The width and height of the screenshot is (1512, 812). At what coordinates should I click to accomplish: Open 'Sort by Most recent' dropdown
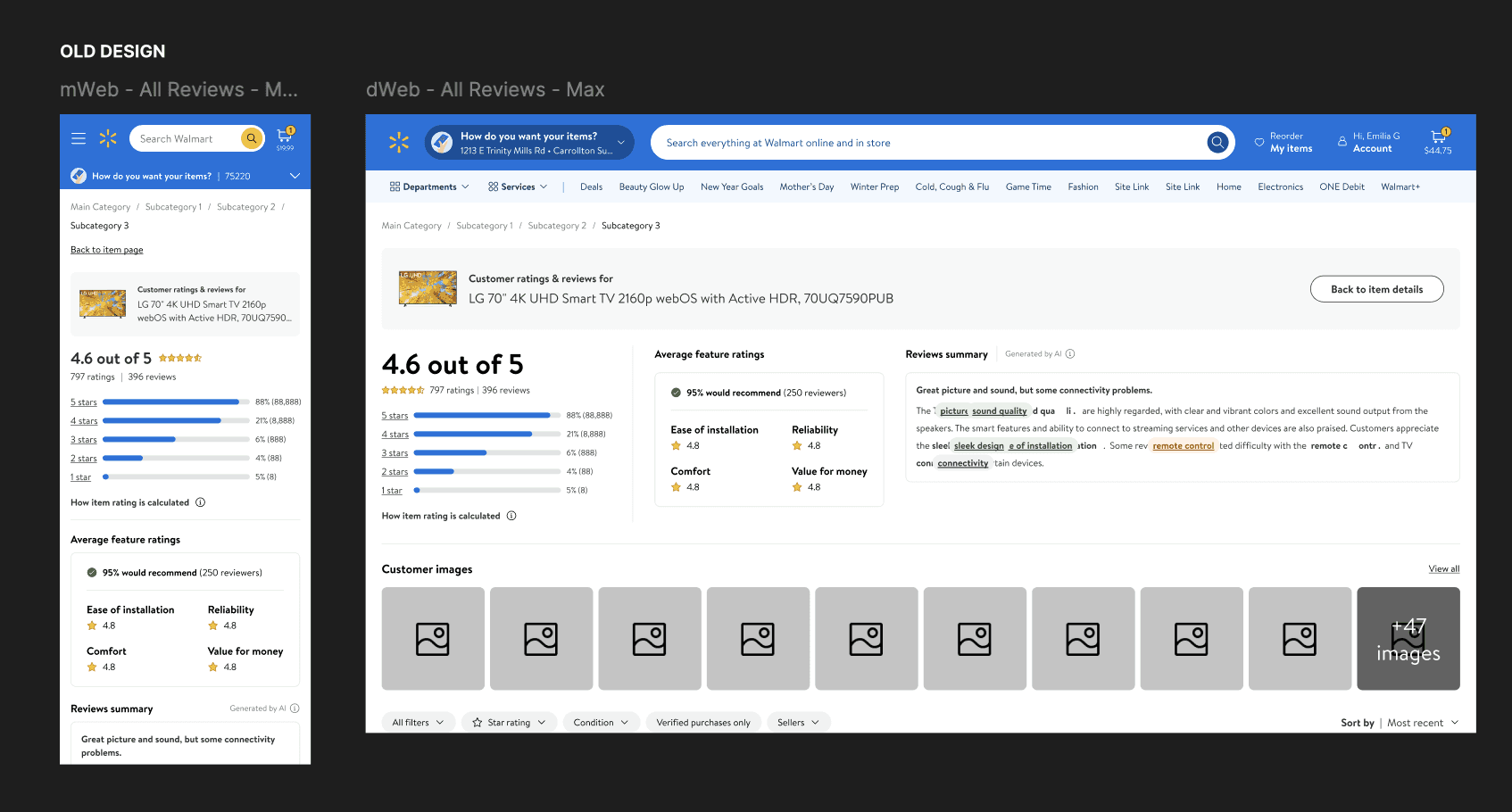click(x=1400, y=723)
